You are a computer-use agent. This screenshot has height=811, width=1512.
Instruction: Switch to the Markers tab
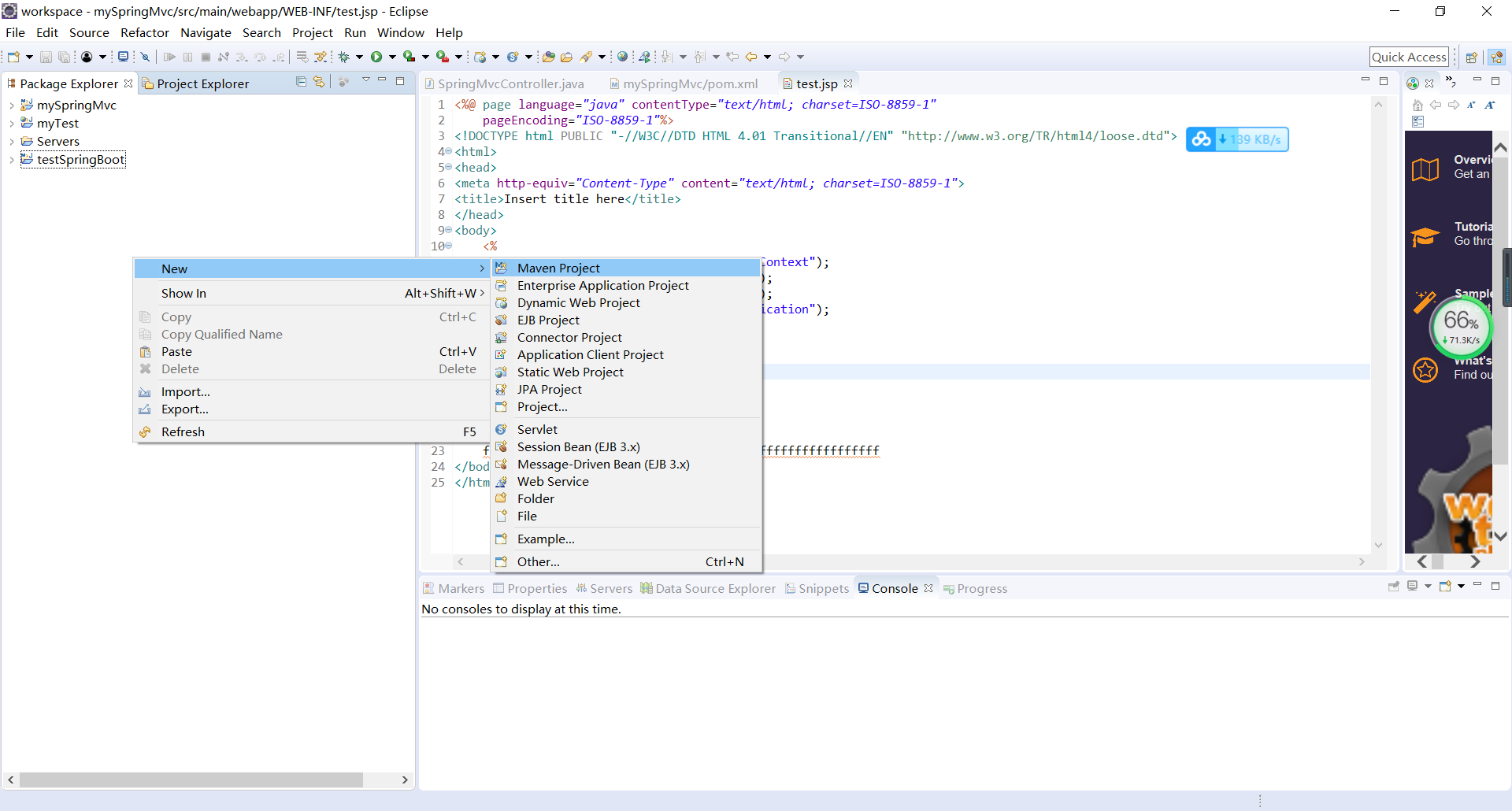[454, 589]
